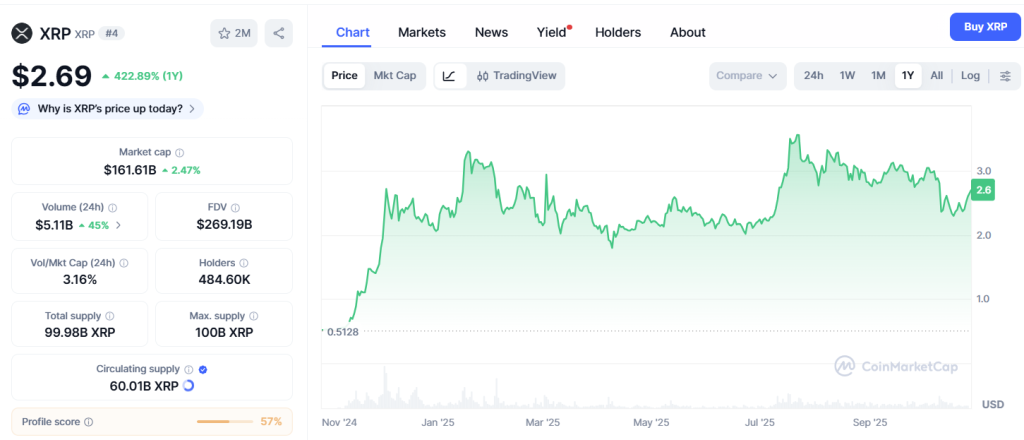Image resolution: width=1024 pixels, height=440 pixels.
Task: Expand the Volume (24h) chevron arrow
Action: point(119,225)
